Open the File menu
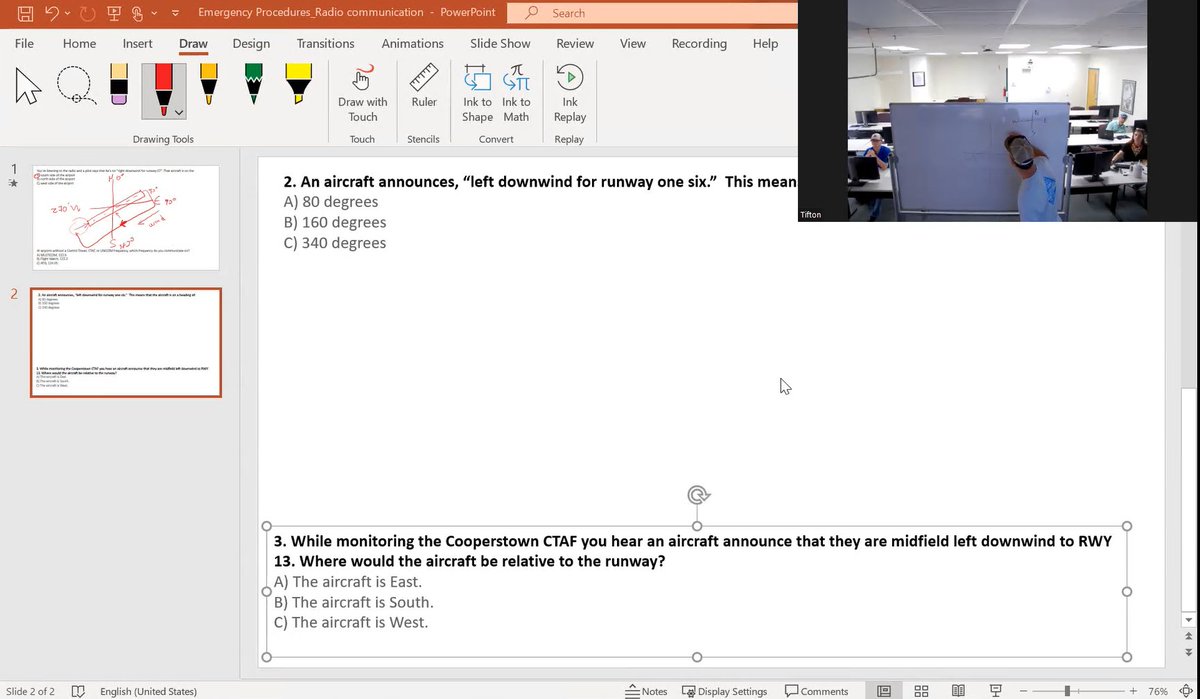Image resolution: width=1200 pixels, height=699 pixels. (24, 43)
